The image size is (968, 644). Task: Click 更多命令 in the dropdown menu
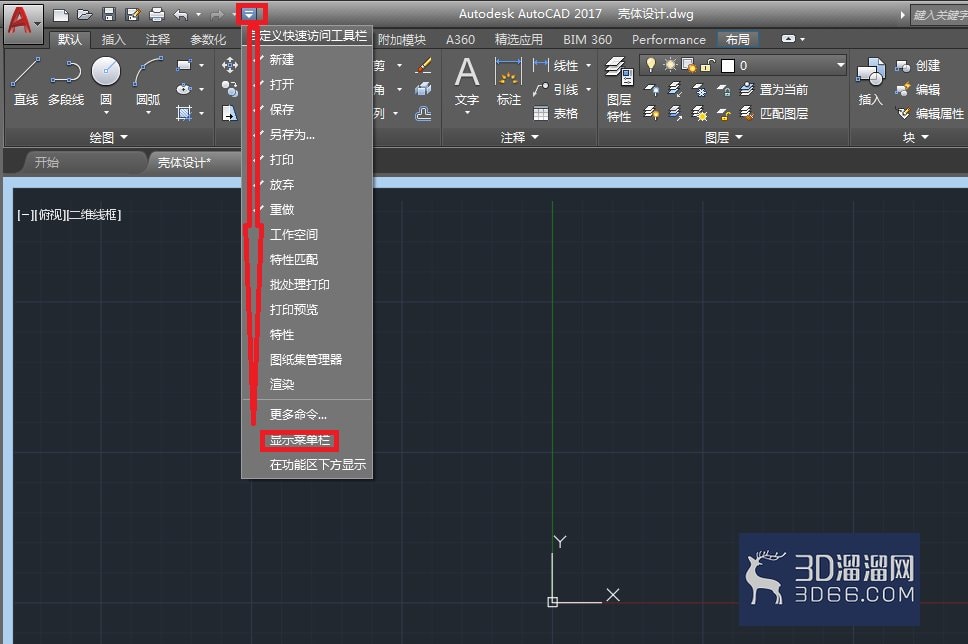(x=299, y=414)
